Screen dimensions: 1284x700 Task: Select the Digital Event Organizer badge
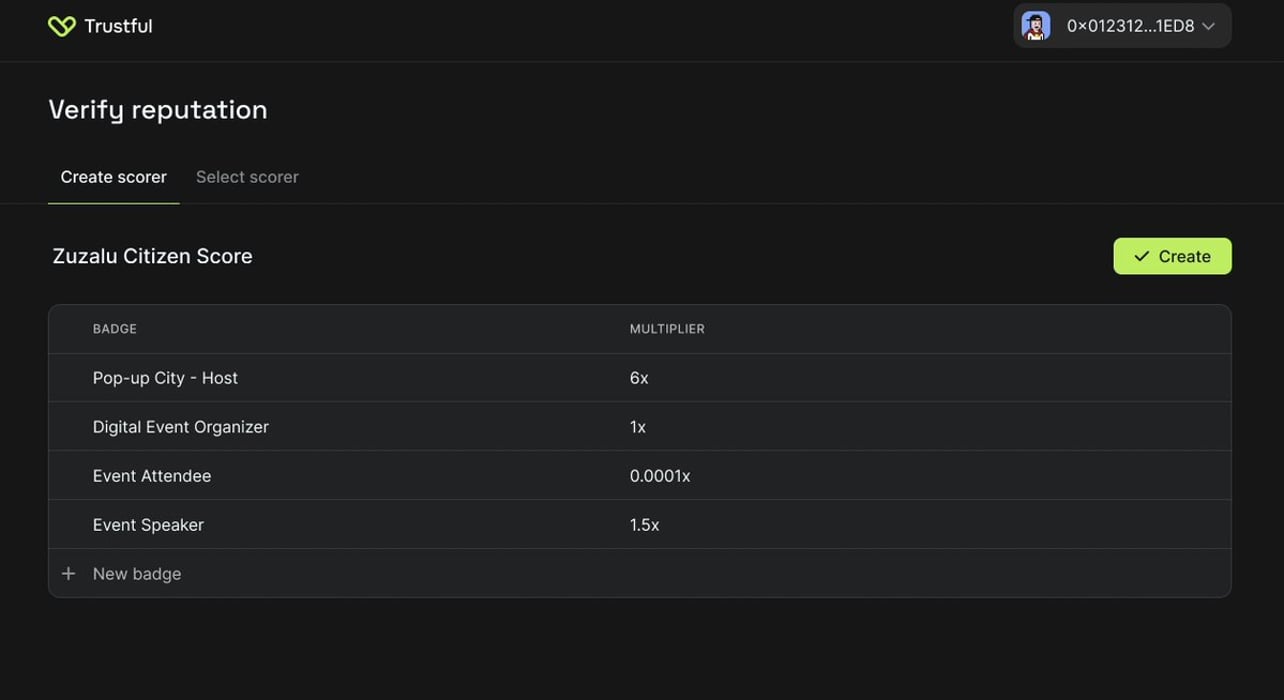180,427
